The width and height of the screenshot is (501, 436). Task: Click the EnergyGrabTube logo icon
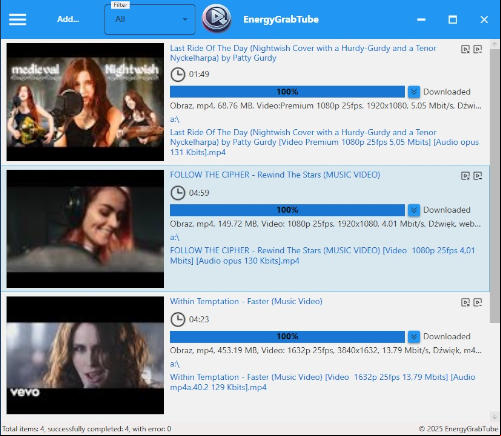click(216, 19)
